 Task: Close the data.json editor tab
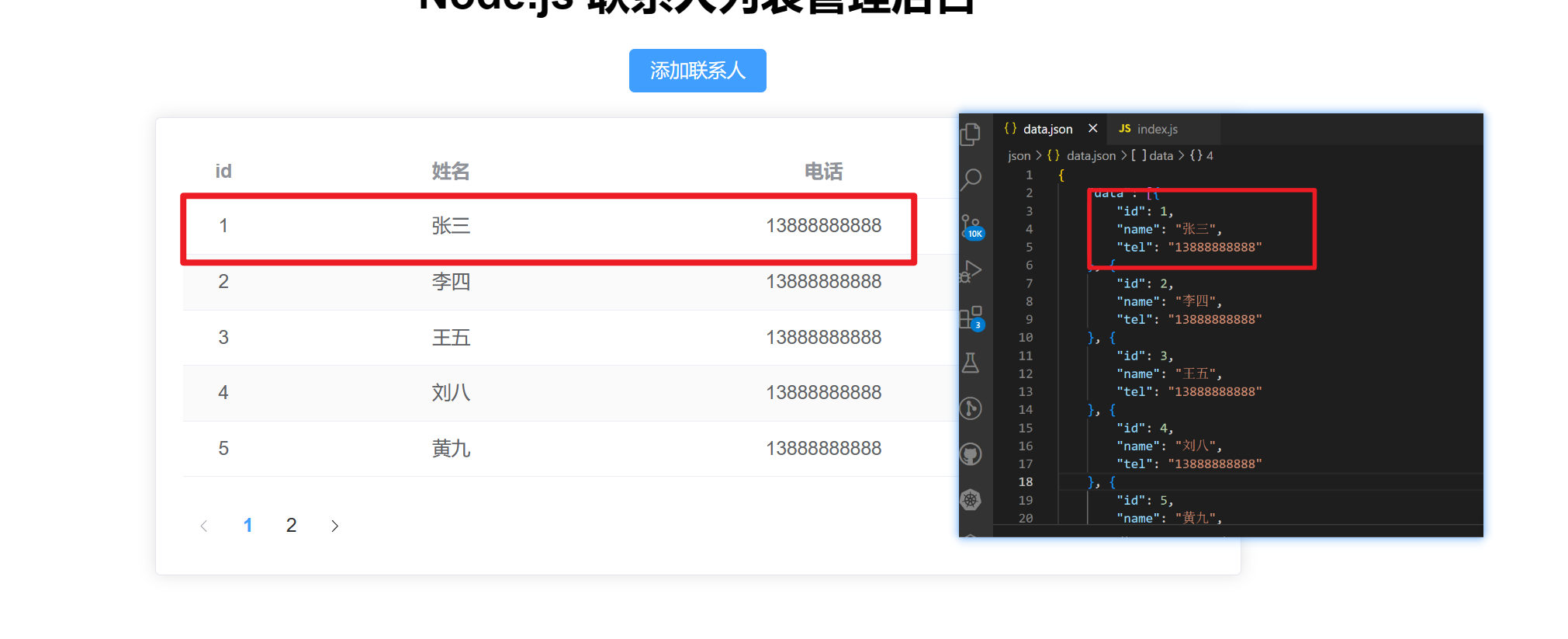(x=1092, y=128)
